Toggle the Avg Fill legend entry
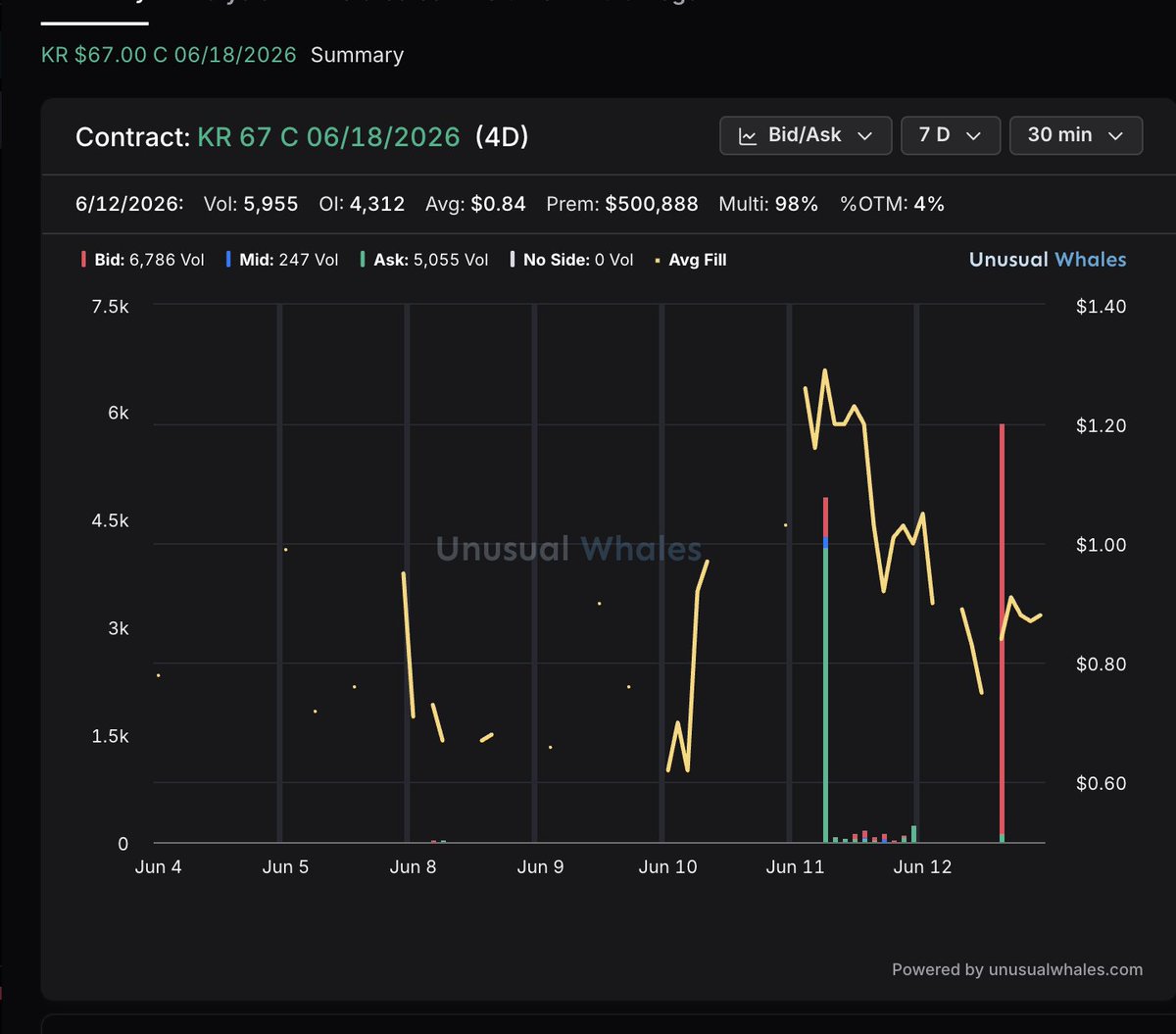The height and width of the screenshot is (1034, 1176). (691, 260)
